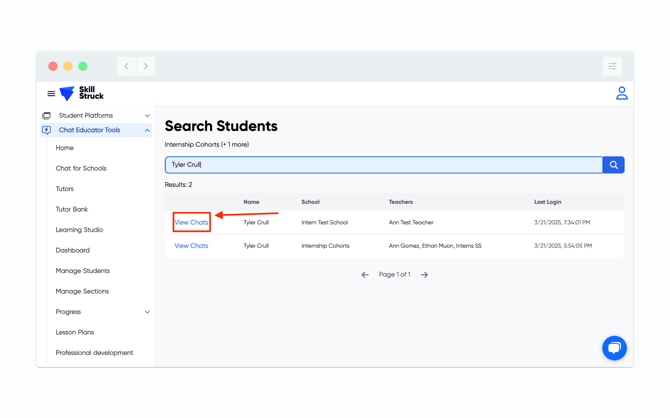The height and width of the screenshot is (418, 670).
Task: Open the user profile icon
Action: (x=621, y=93)
